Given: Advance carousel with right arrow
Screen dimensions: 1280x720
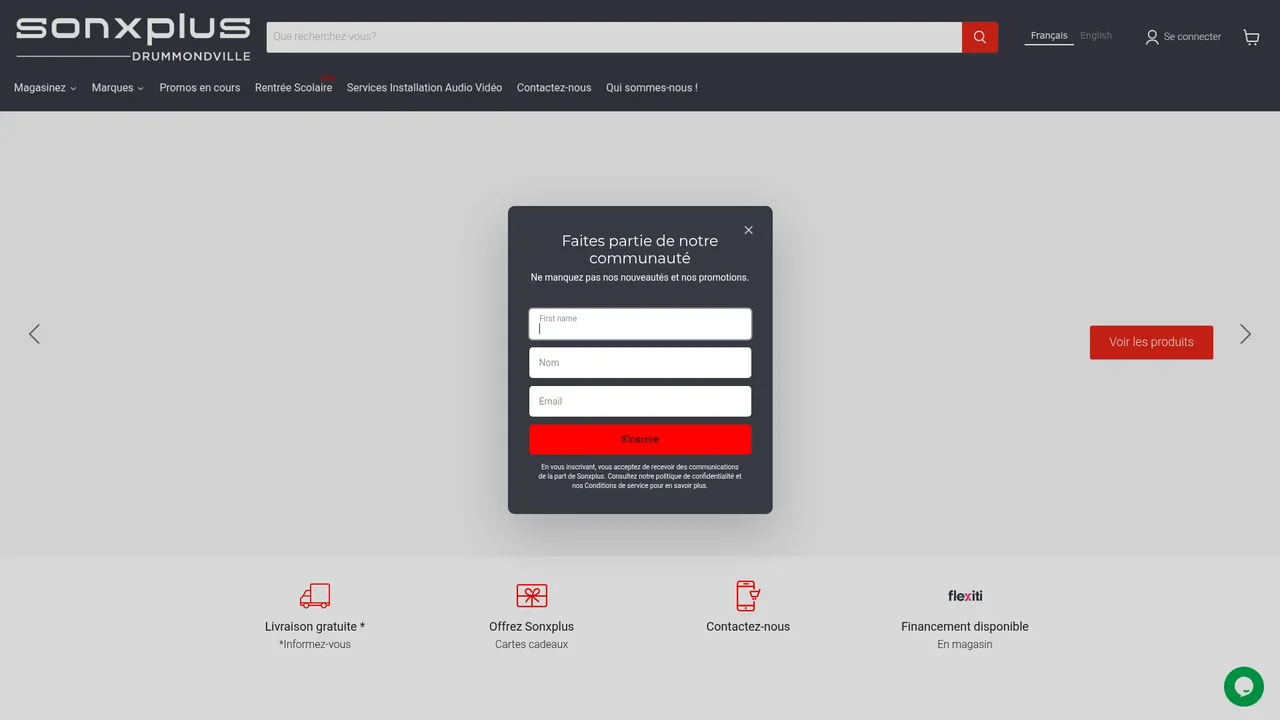Looking at the screenshot, I should tap(1245, 334).
